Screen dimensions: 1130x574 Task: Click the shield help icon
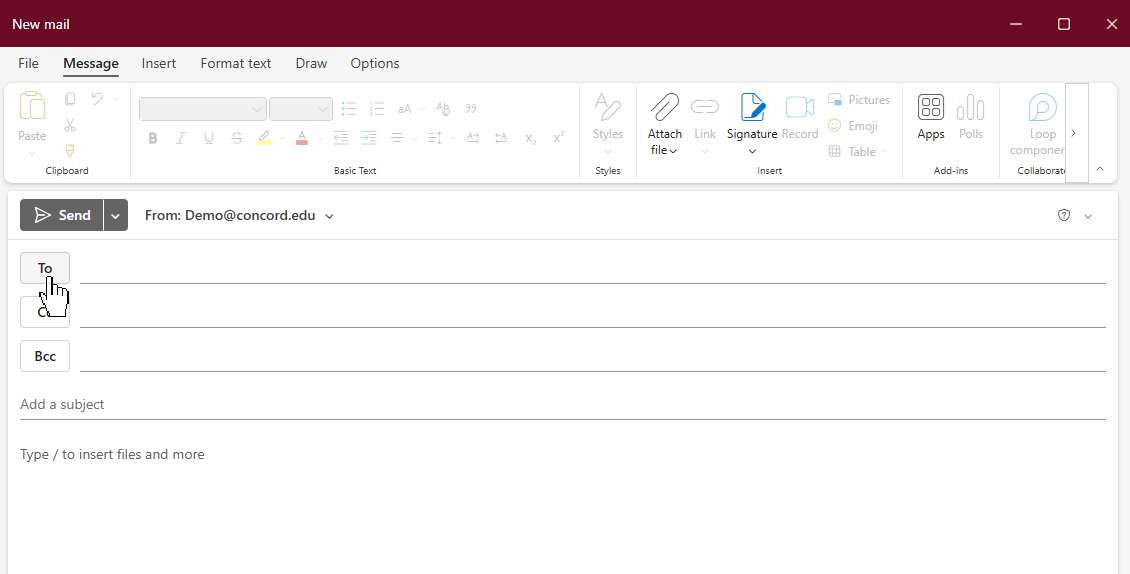tap(1064, 215)
